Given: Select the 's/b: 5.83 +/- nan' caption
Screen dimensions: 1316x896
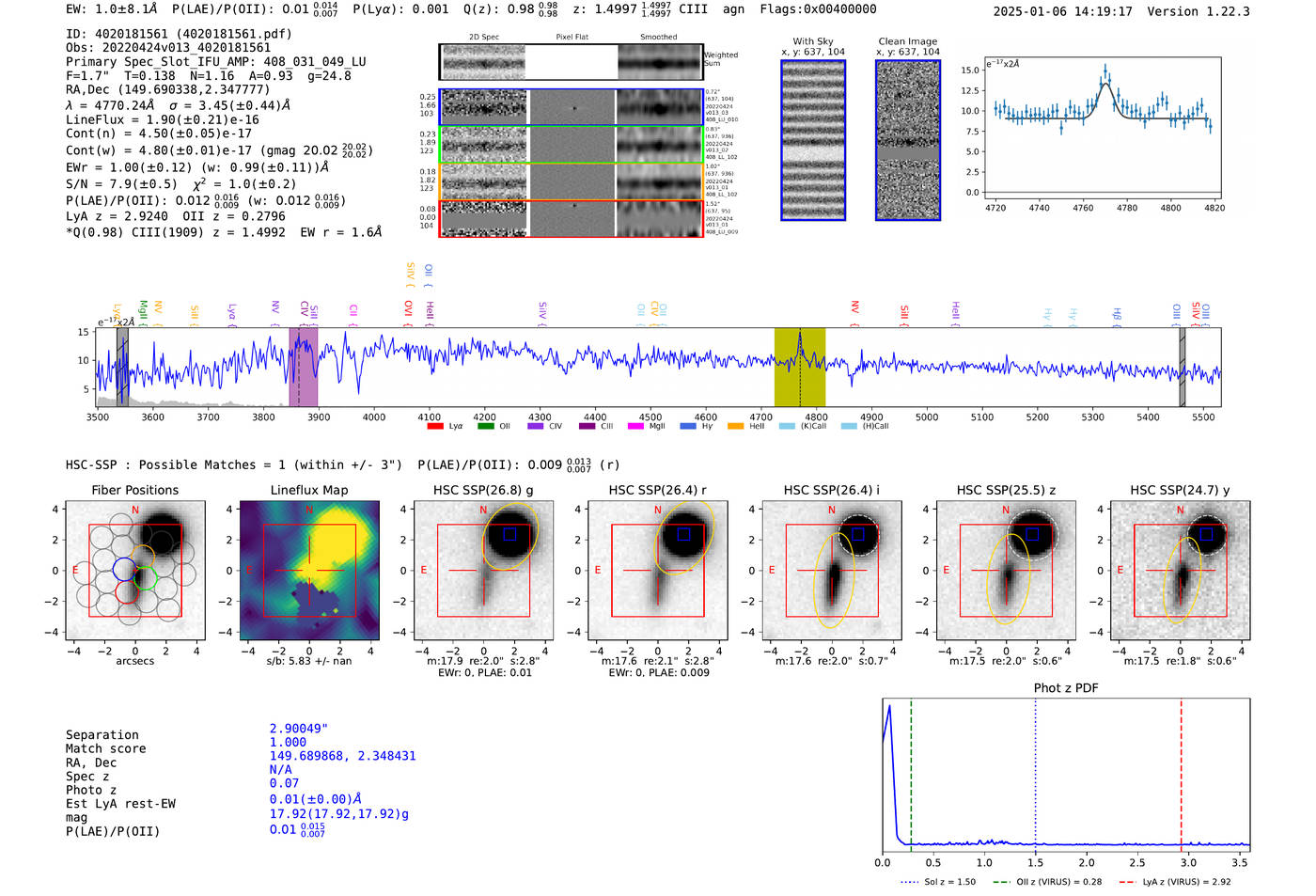Looking at the screenshot, I should pos(309,661).
